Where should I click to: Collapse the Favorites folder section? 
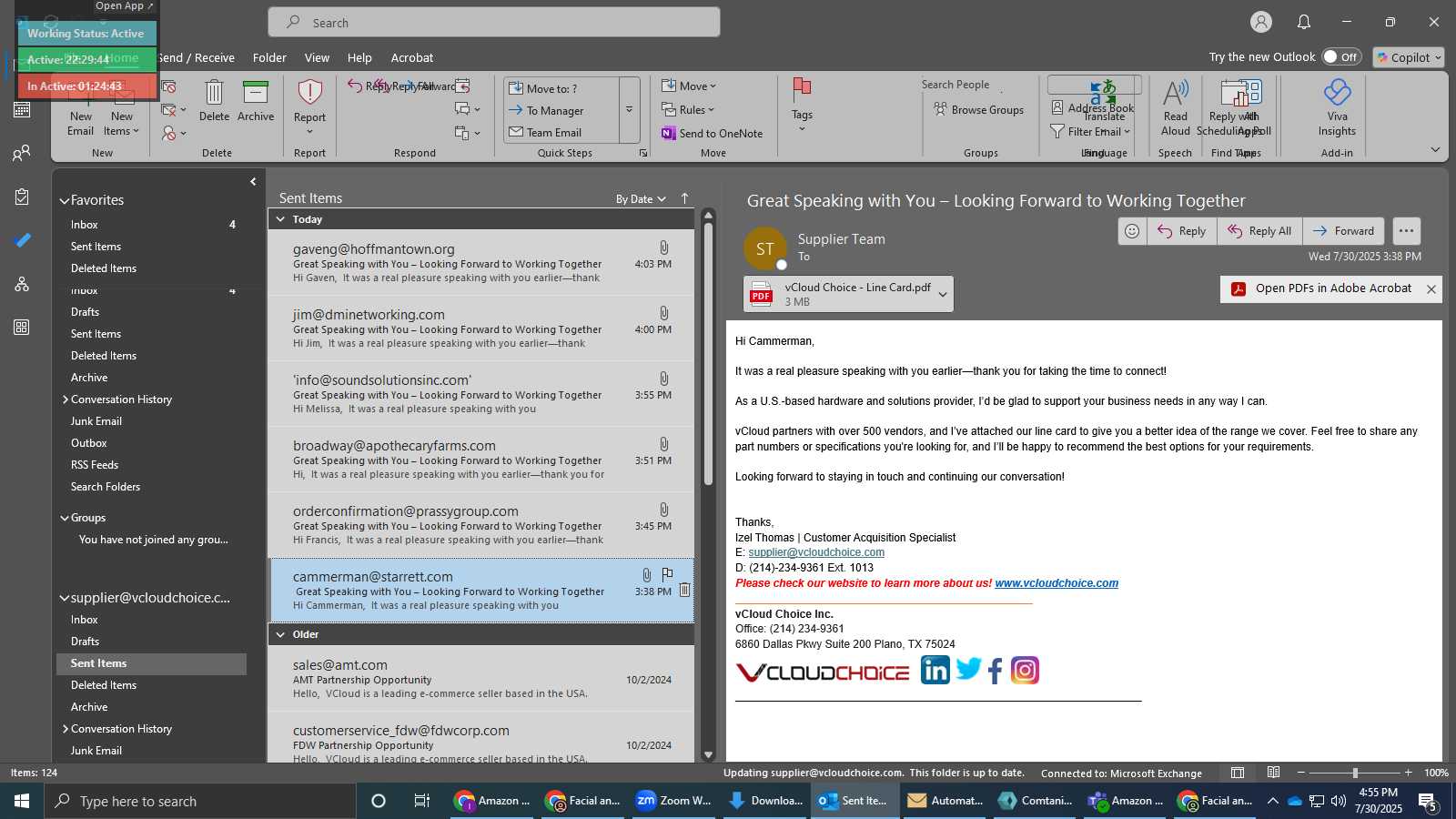(x=65, y=201)
